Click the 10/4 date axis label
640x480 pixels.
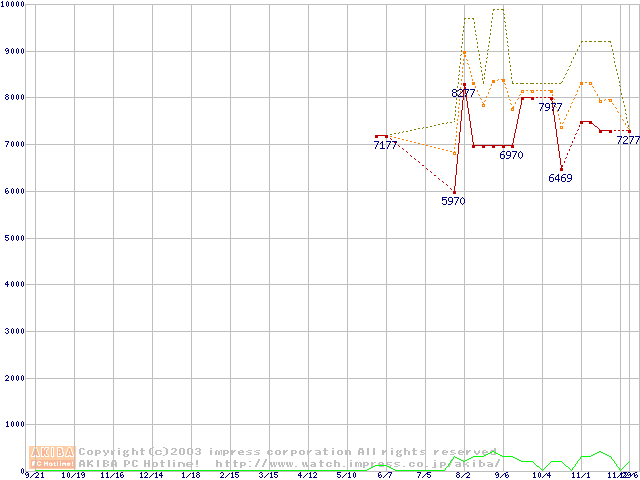[541, 476]
